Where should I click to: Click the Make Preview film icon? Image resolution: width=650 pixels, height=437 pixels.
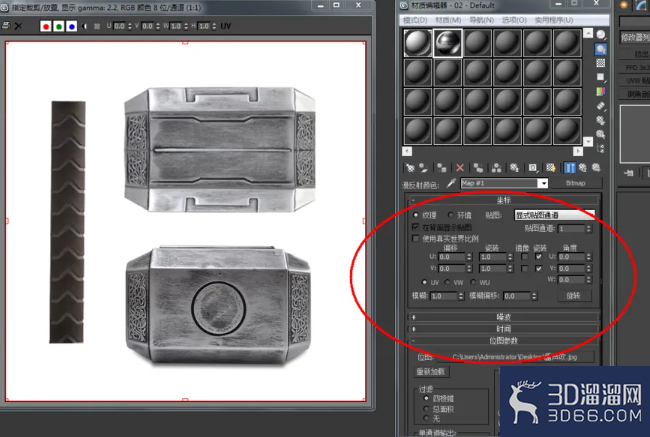coord(601,106)
